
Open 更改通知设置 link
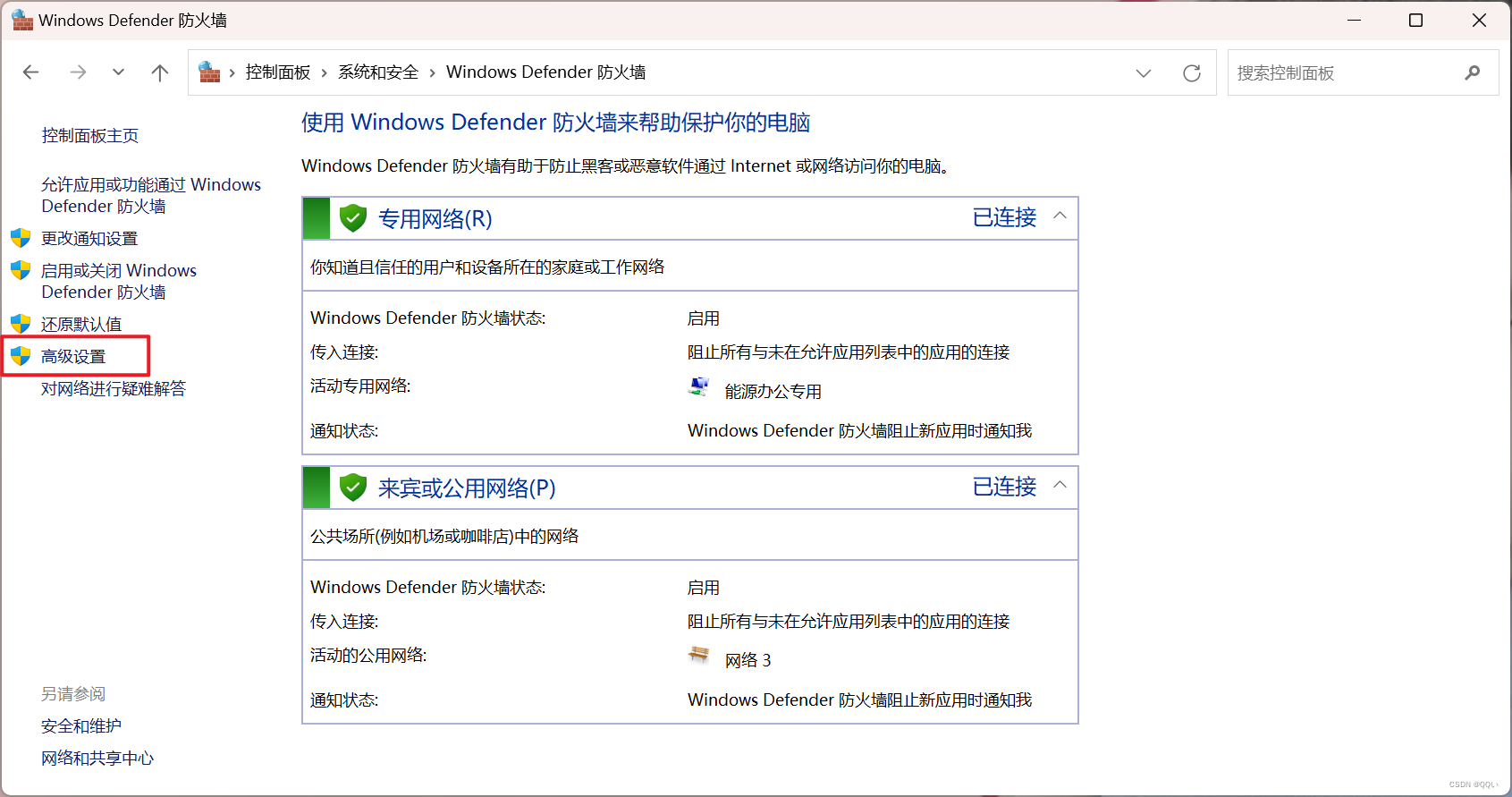click(89, 239)
